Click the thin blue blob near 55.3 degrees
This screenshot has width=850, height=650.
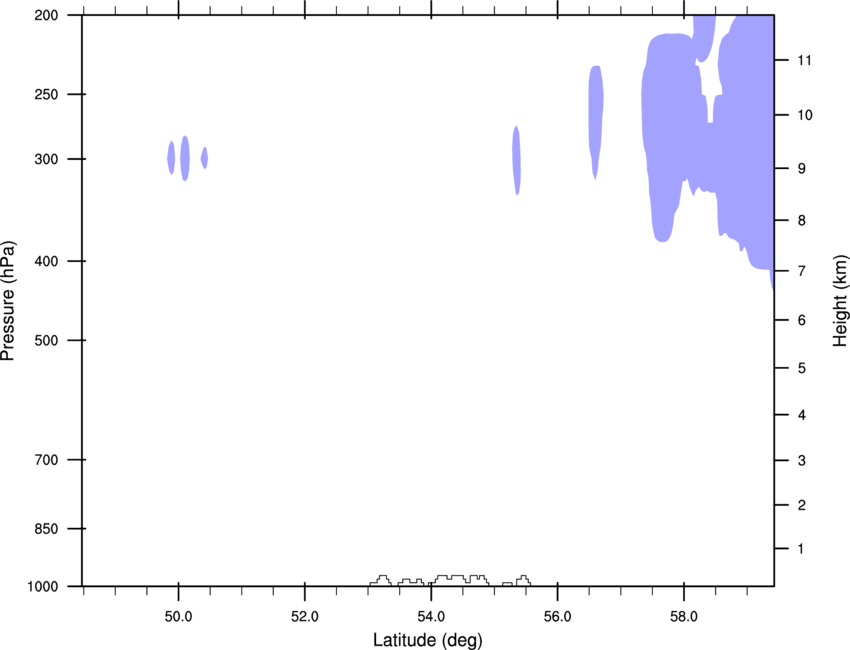(517, 160)
